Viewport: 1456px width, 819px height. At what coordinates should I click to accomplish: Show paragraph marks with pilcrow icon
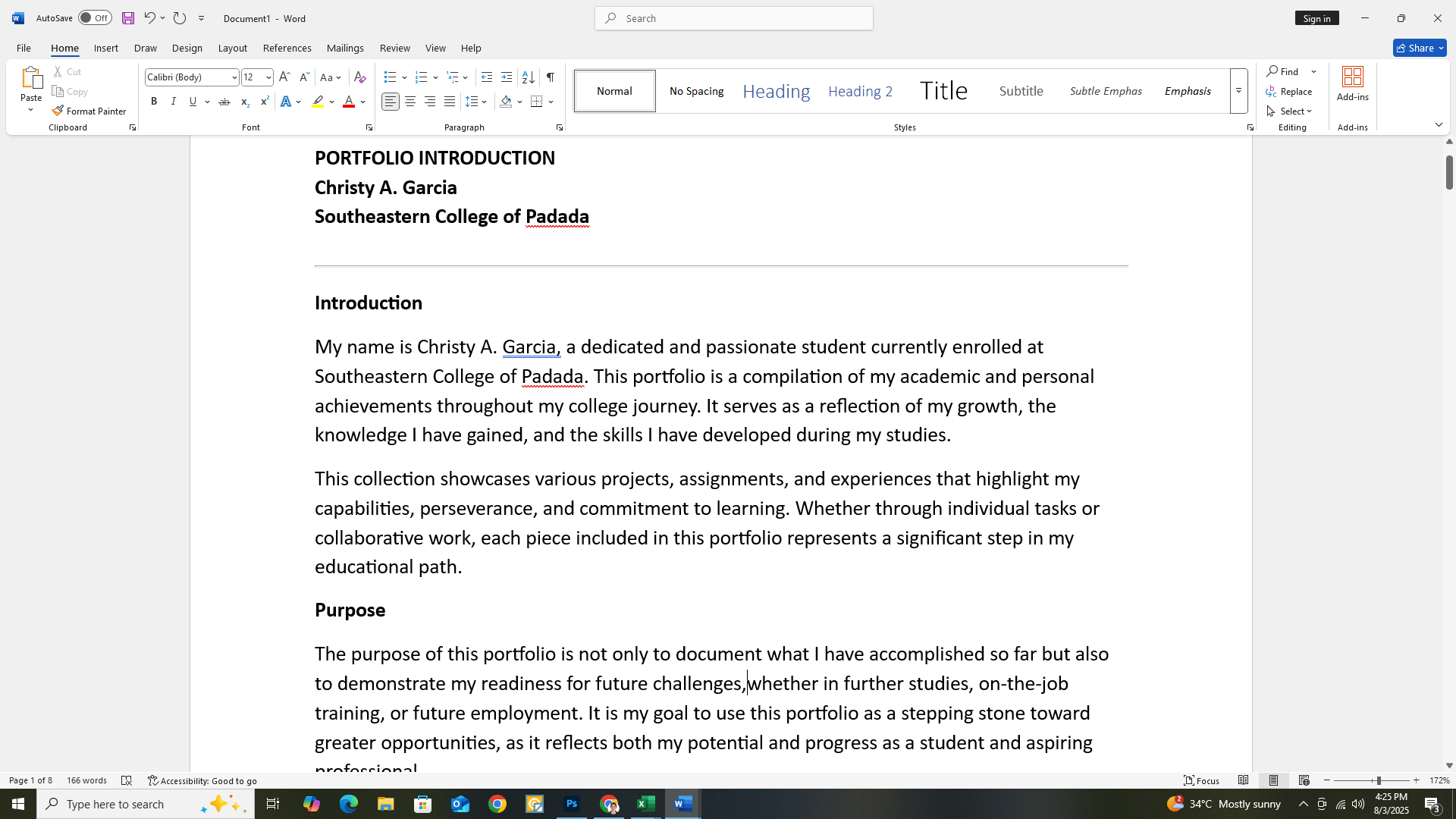tap(551, 77)
